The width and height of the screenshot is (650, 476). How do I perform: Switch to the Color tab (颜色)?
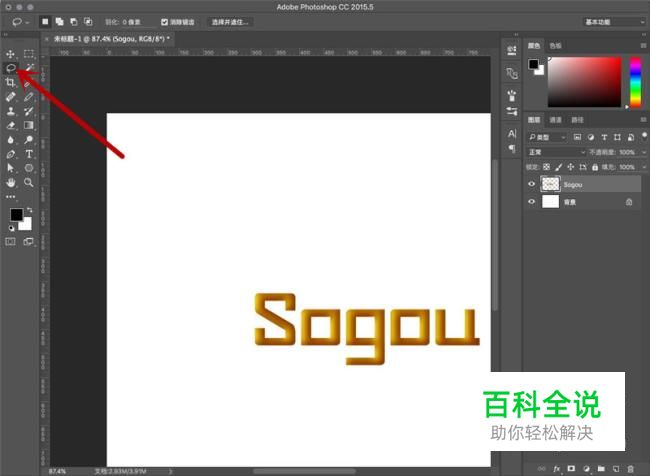tap(534, 46)
